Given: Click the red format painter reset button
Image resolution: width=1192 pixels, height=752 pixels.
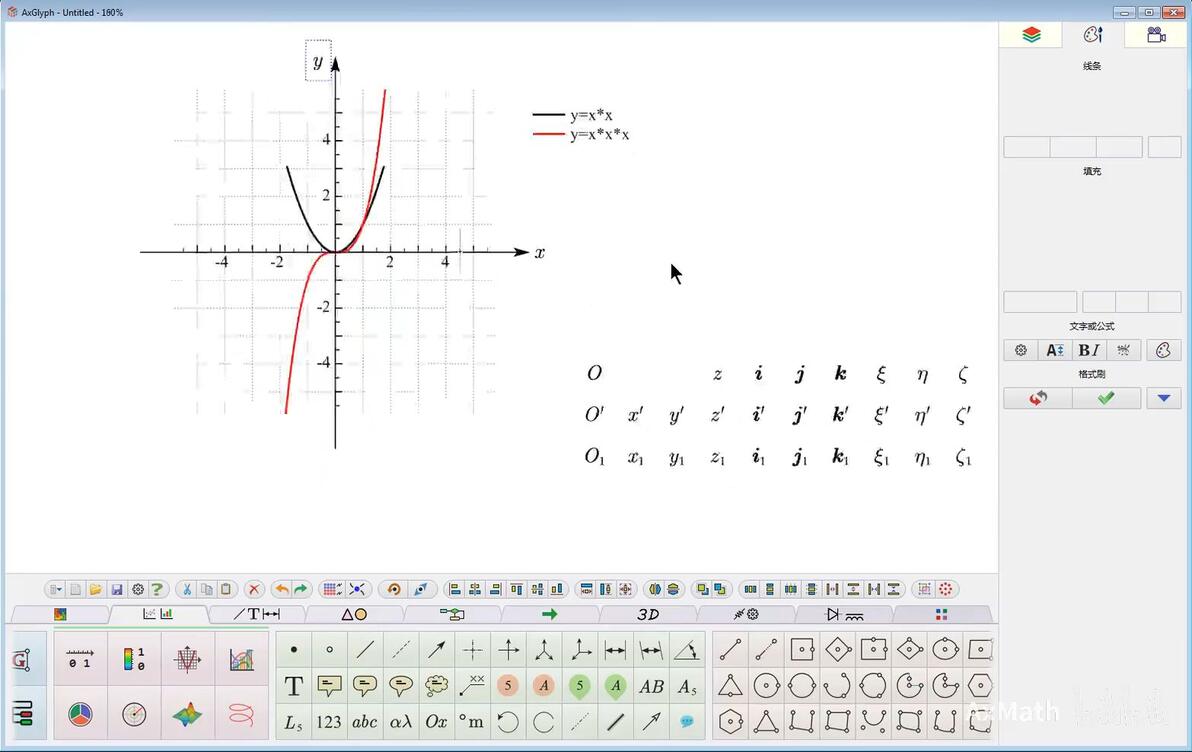Looking at the screenshot, I should (x=1038, y=398).
